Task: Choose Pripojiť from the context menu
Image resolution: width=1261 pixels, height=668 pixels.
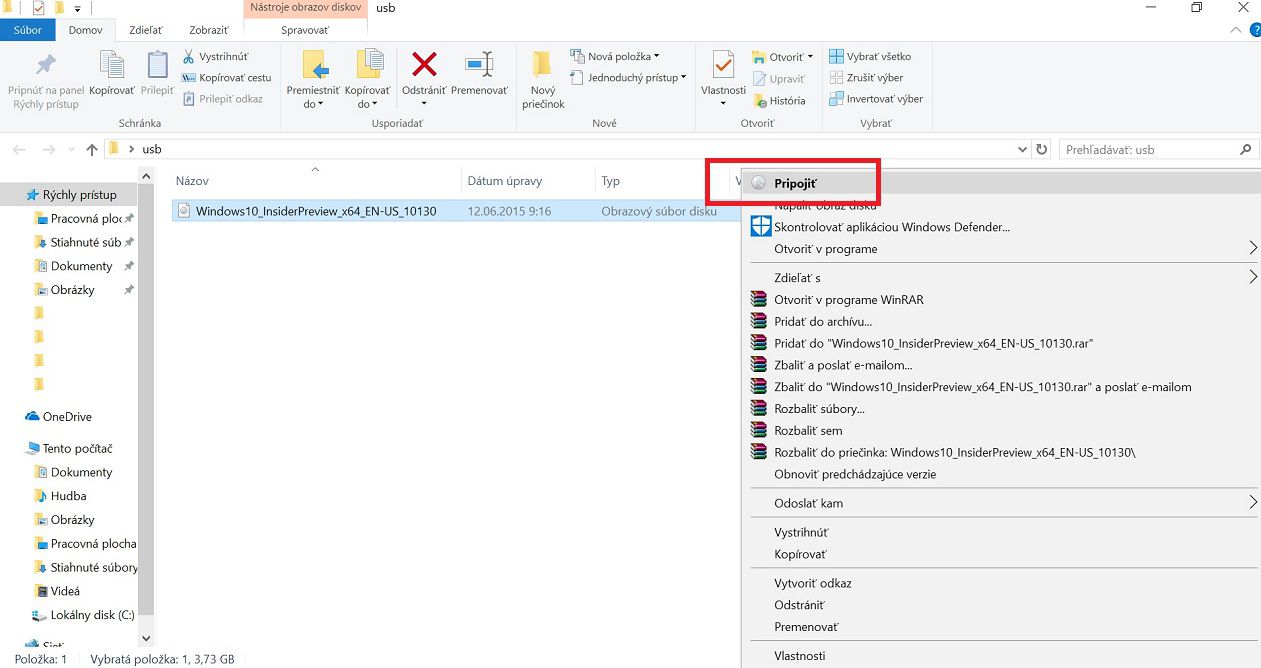Action: [x=1001, y=183]
